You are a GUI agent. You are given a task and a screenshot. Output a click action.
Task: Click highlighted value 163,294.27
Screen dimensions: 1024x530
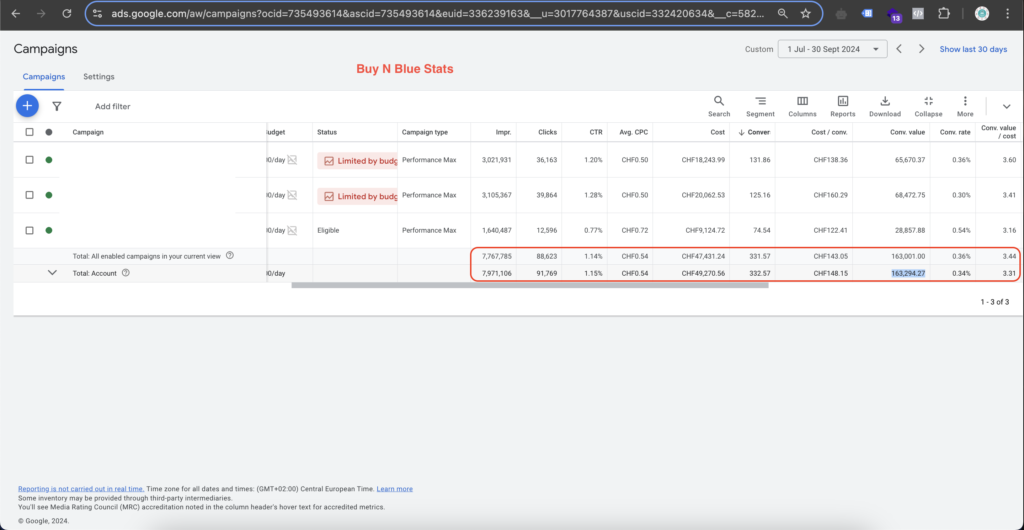(x=908, y=273)
